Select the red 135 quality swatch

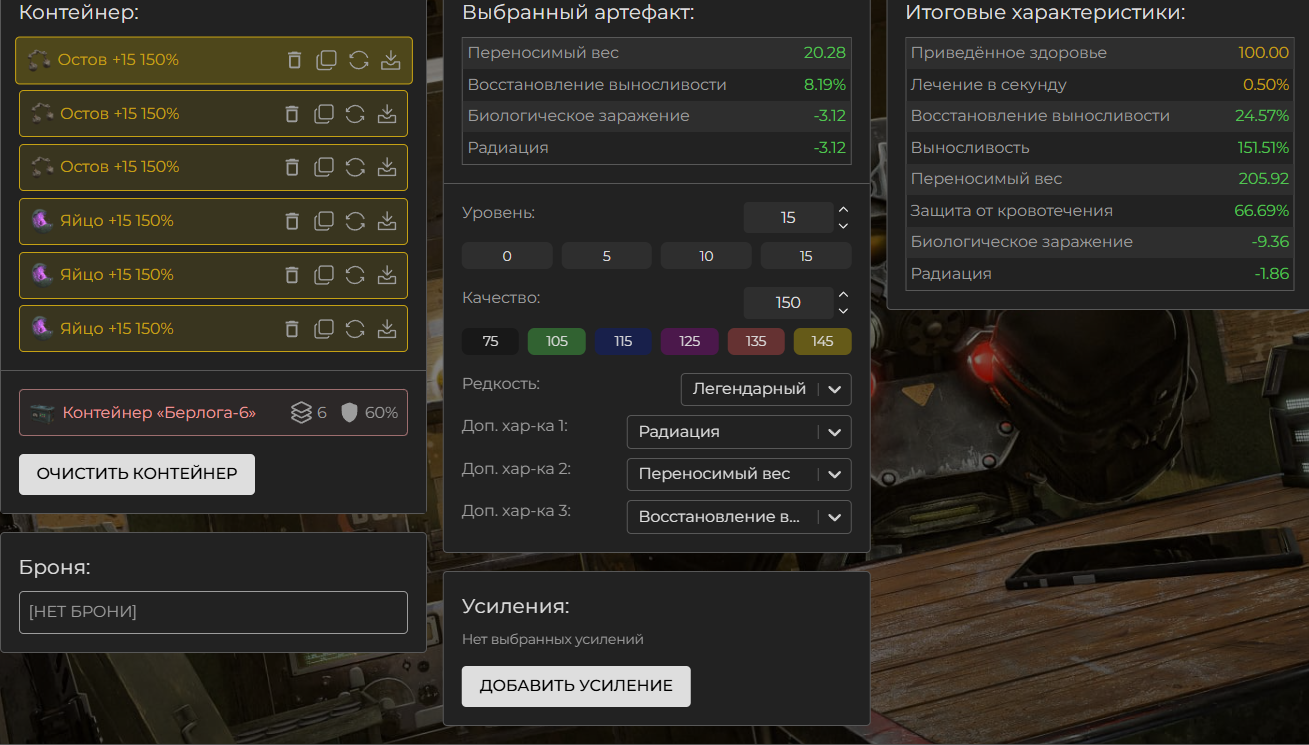(756, 341)
